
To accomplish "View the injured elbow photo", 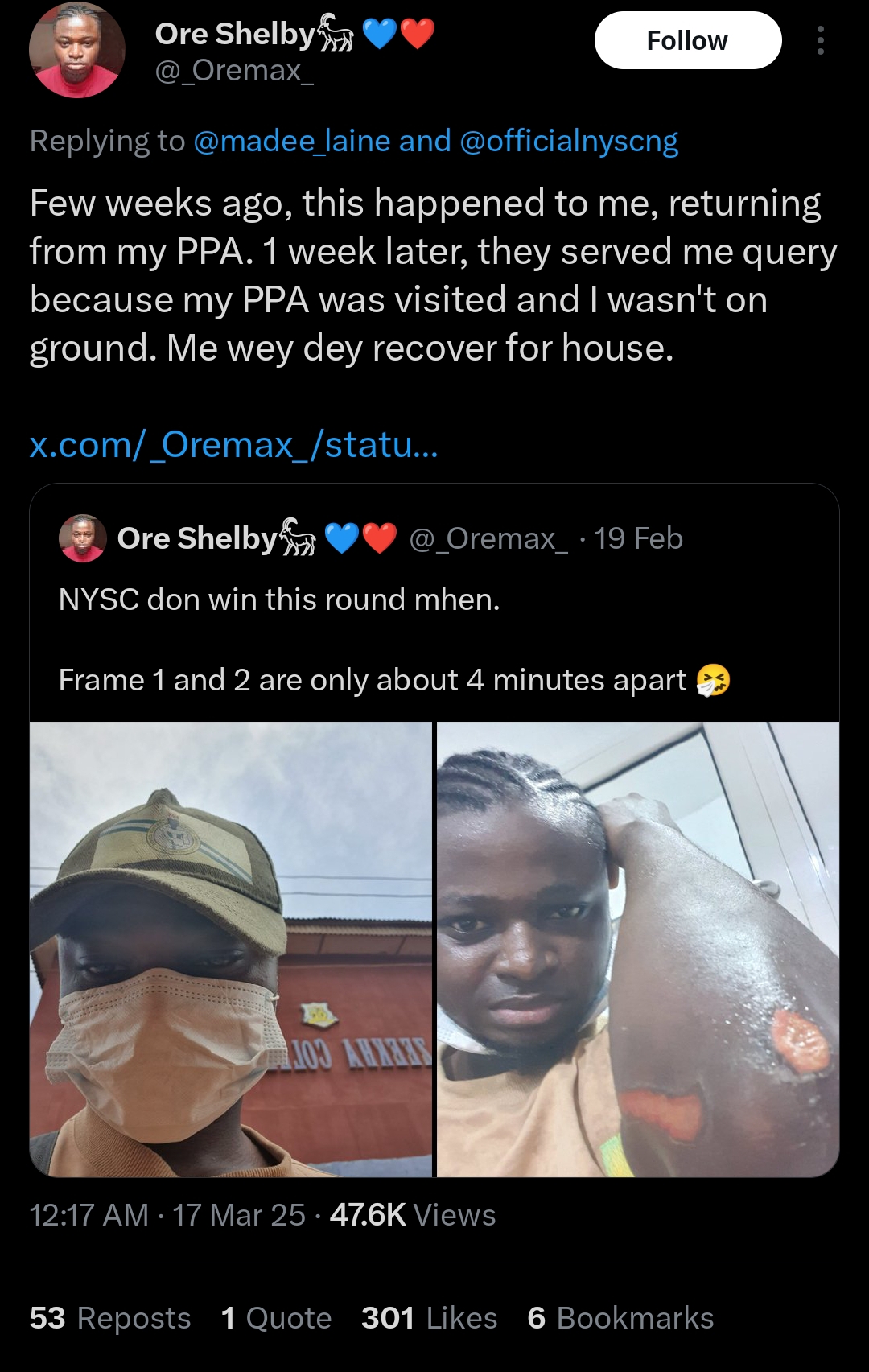I will 638,950.
